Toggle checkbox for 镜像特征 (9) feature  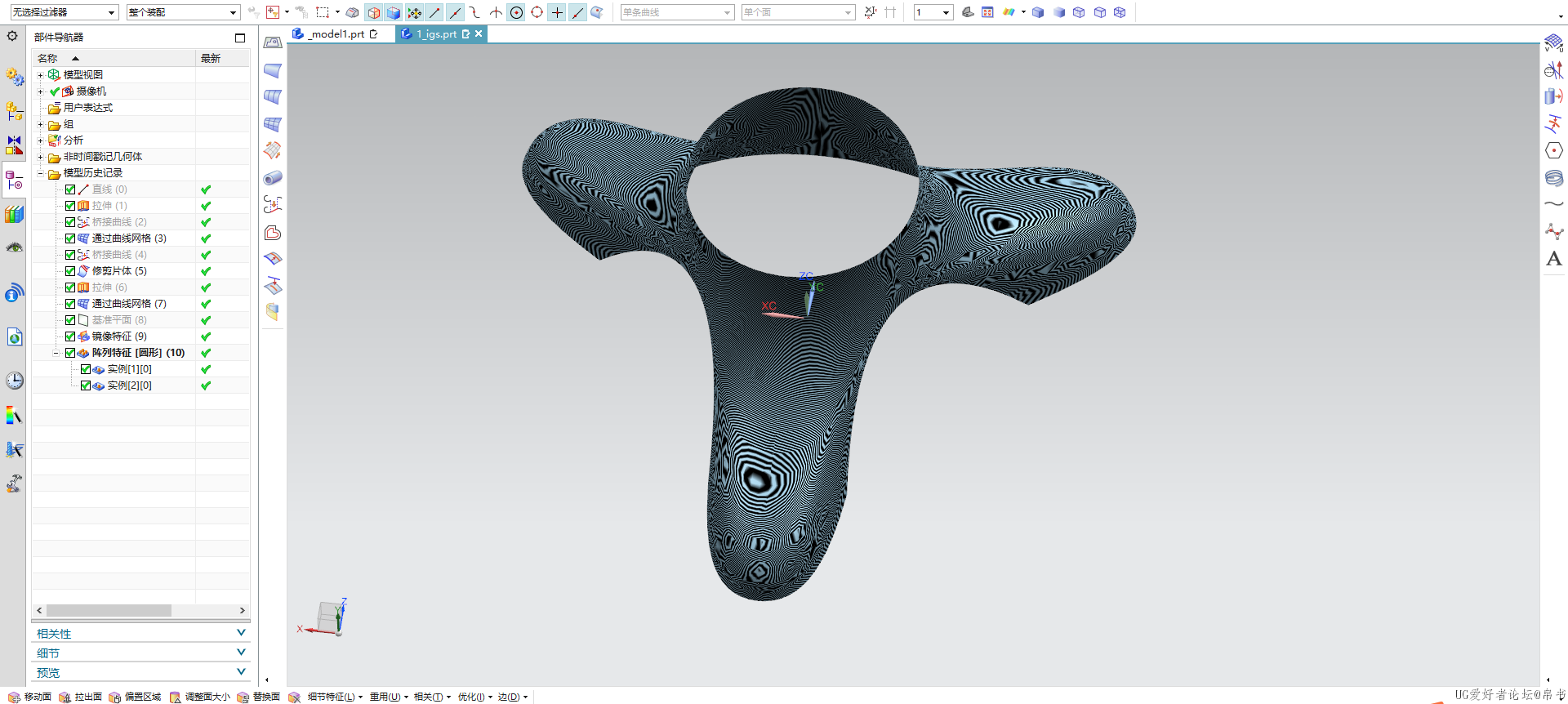70,336
